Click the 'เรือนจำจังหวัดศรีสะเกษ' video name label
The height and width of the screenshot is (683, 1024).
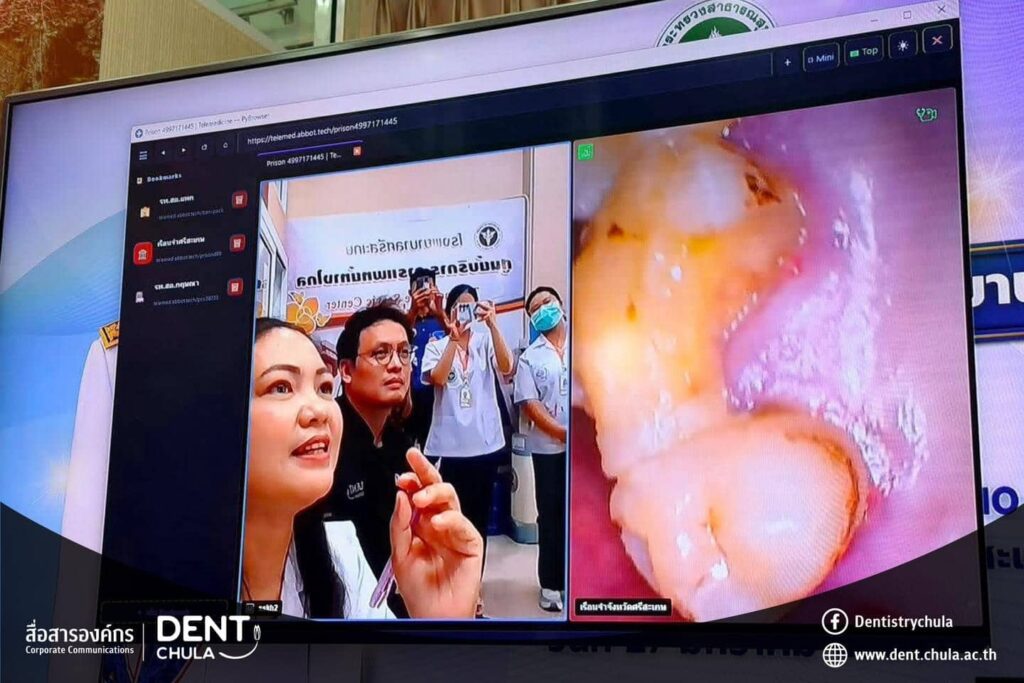click(623, 607)
